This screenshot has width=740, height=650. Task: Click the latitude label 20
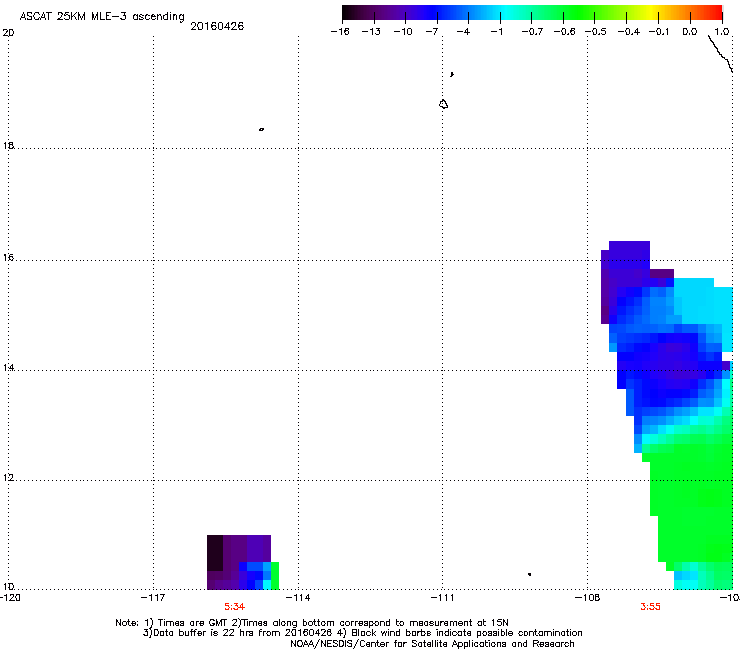pyautogui.click(x=8, y=33)
